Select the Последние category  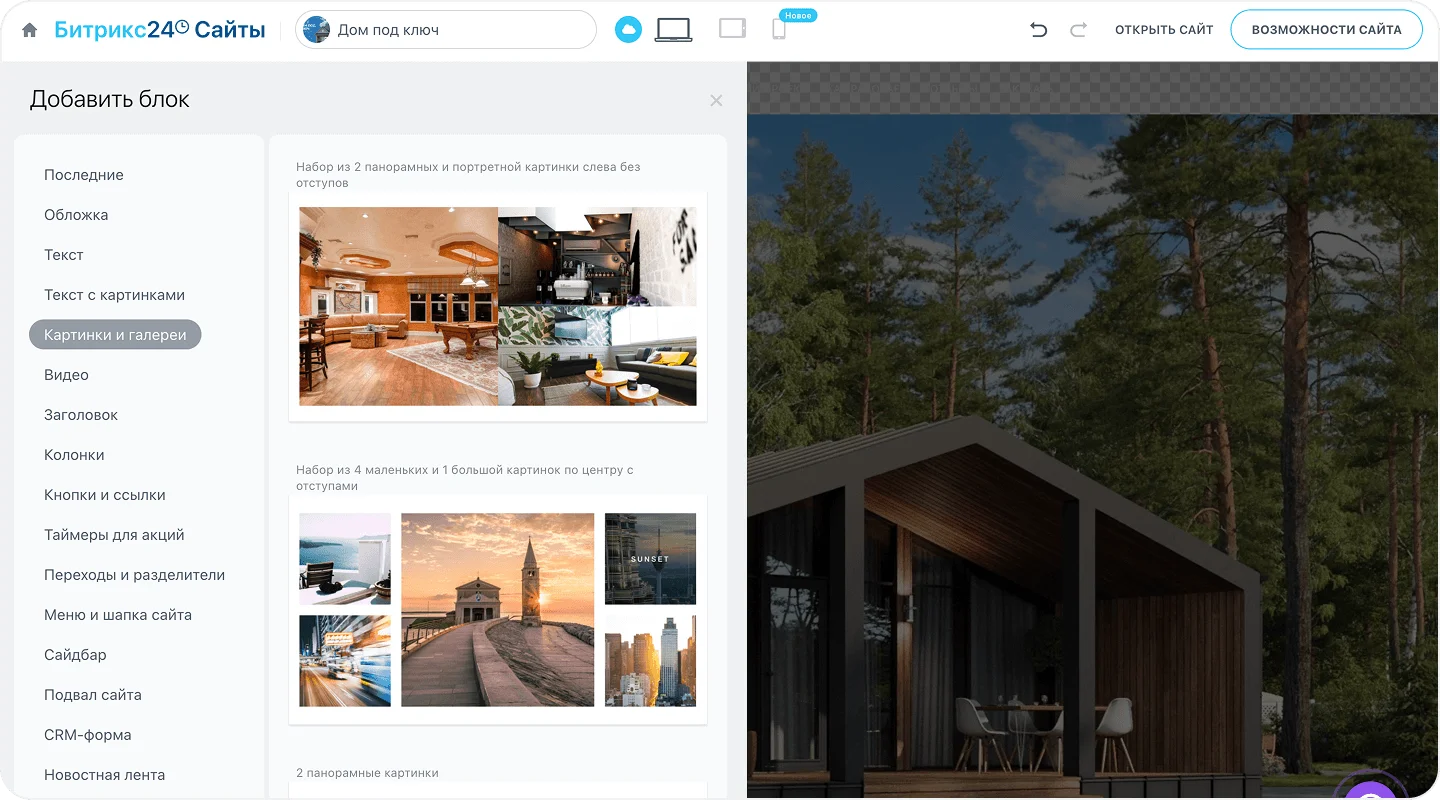(x=84, y=175)
